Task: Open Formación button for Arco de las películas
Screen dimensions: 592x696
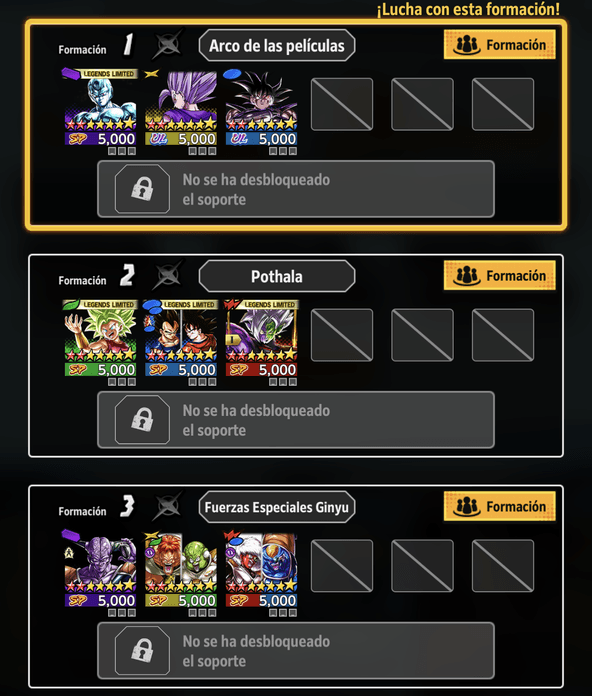Action: coord(500,44)
